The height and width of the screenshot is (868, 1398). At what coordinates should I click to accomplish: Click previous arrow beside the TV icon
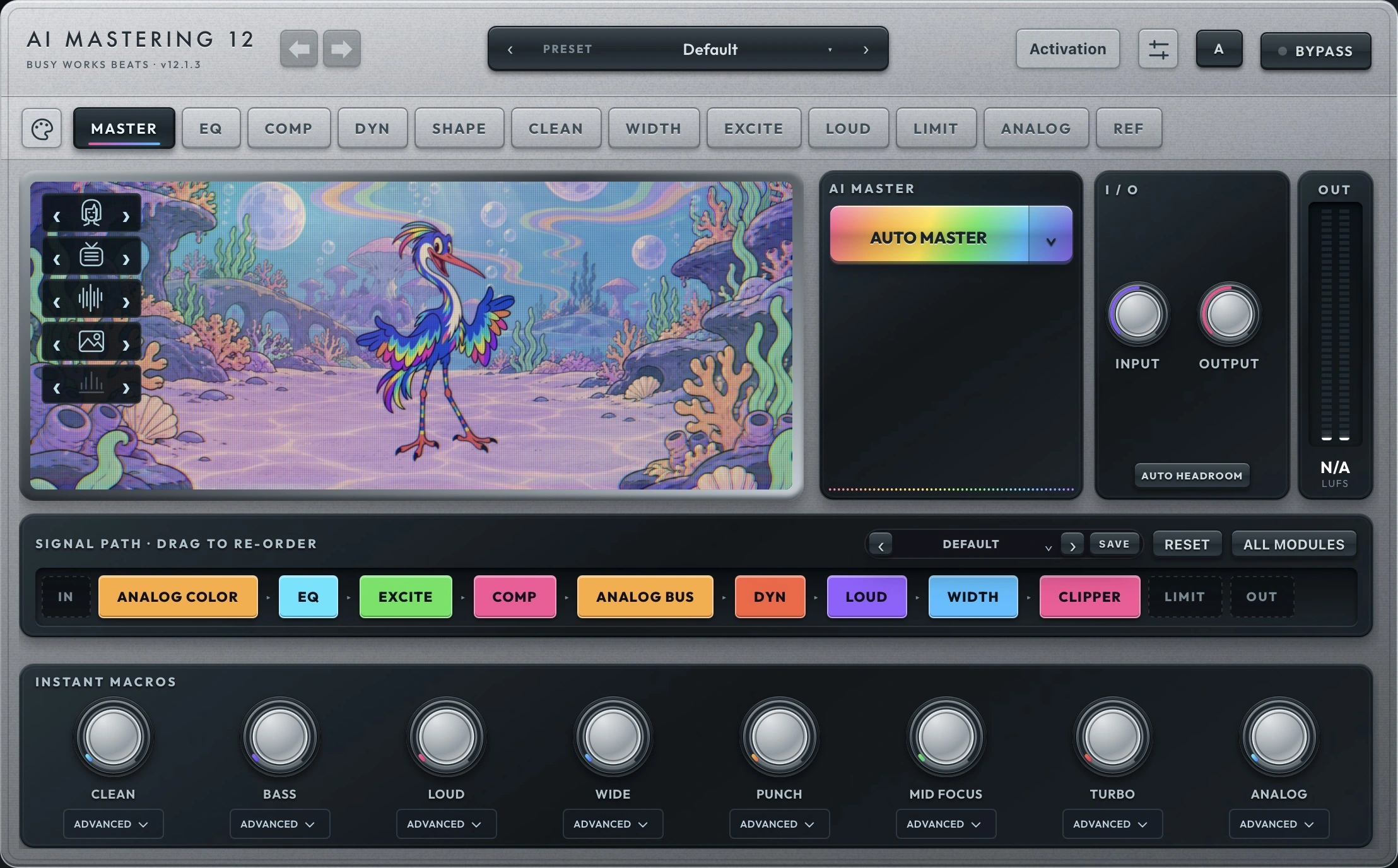pyautogui.click(x=57, y=259)
